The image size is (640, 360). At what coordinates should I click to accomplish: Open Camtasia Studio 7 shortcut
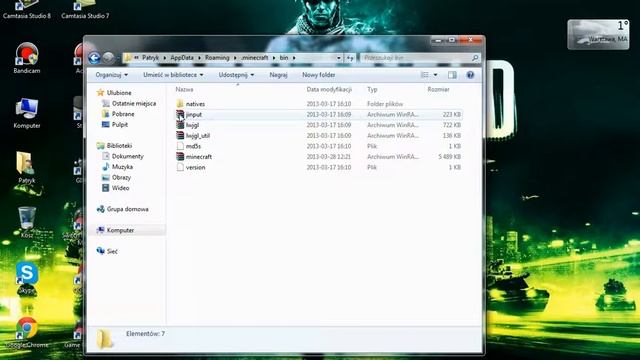pyautogui.click(x=85, y=10)
